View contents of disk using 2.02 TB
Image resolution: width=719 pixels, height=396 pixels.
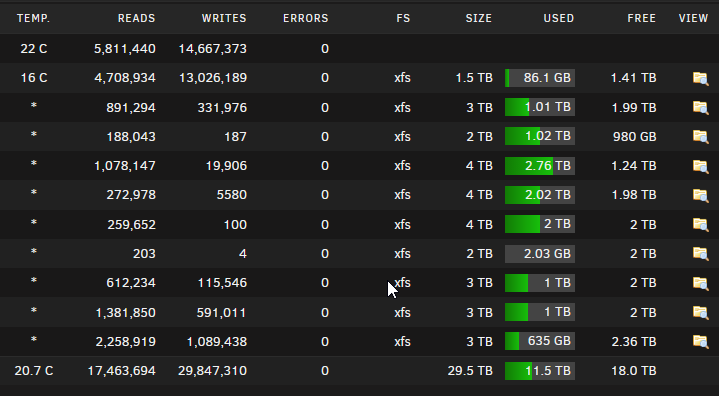point(700,195)
